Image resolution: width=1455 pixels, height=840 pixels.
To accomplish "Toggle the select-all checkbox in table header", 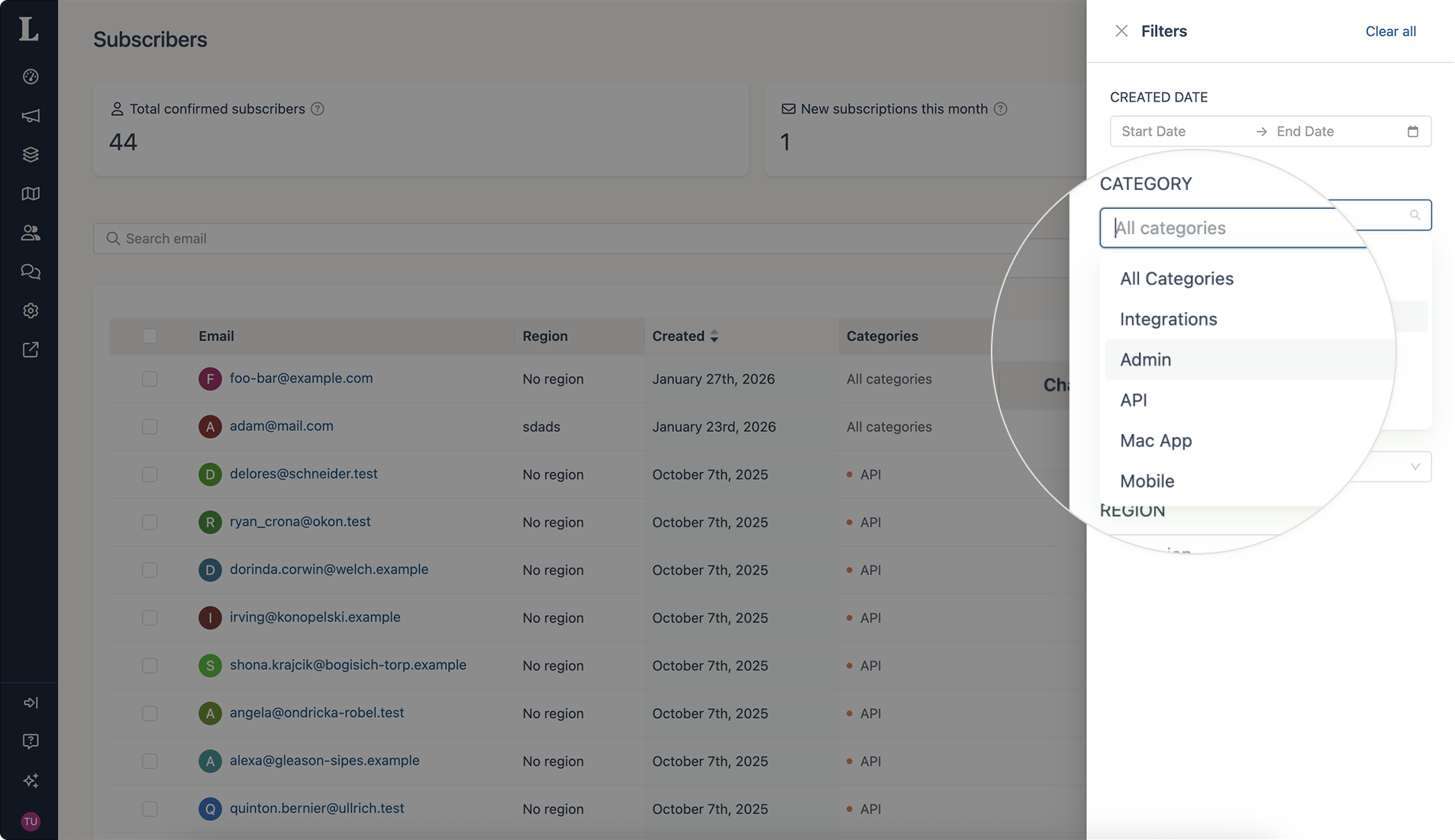I will point(150,336).
